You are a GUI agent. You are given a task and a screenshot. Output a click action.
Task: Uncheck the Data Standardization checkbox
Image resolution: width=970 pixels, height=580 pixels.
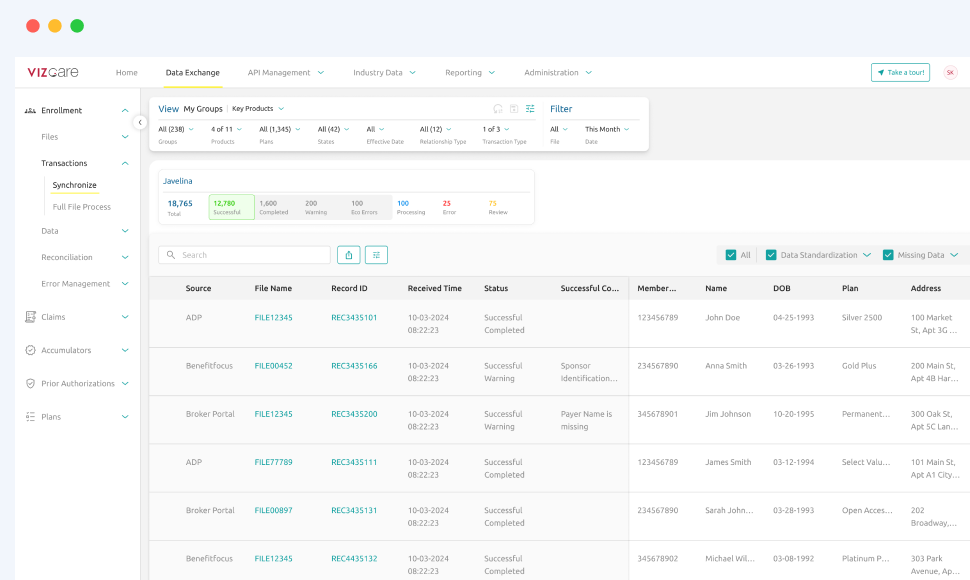pos(771,255)
